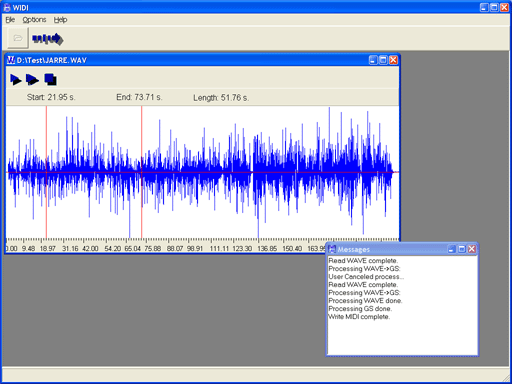Click the WAVE to MIDI convert arrow icon

click(x=48, y=39)
